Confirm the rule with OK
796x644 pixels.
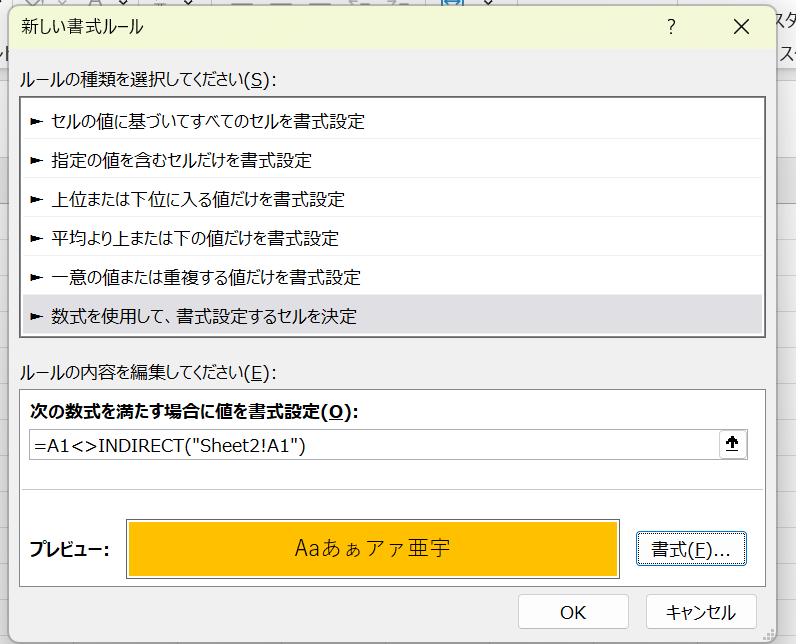click(573, 612)
